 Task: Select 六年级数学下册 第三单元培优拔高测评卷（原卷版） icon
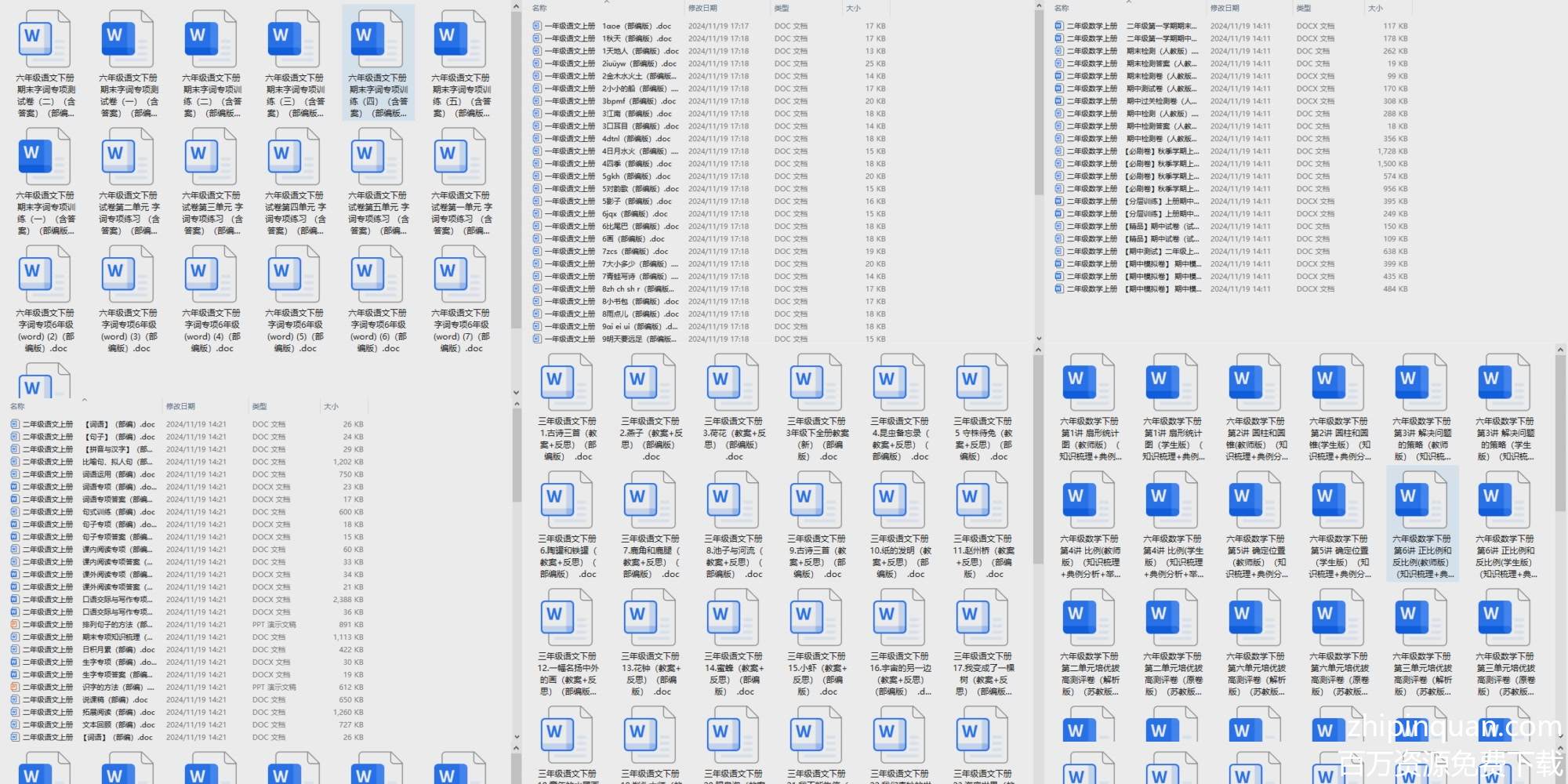point(1504,617)
